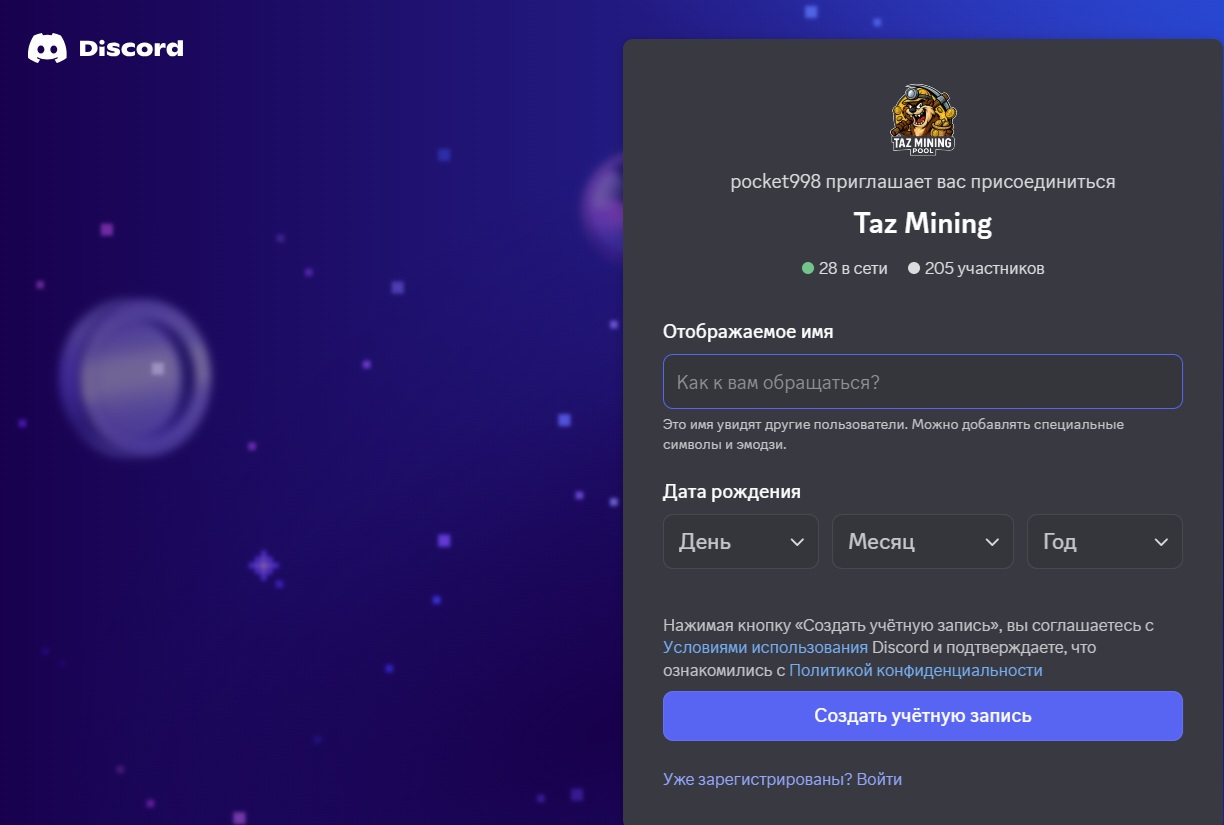Click the Discord wordmark text

[x=131, y=48]
